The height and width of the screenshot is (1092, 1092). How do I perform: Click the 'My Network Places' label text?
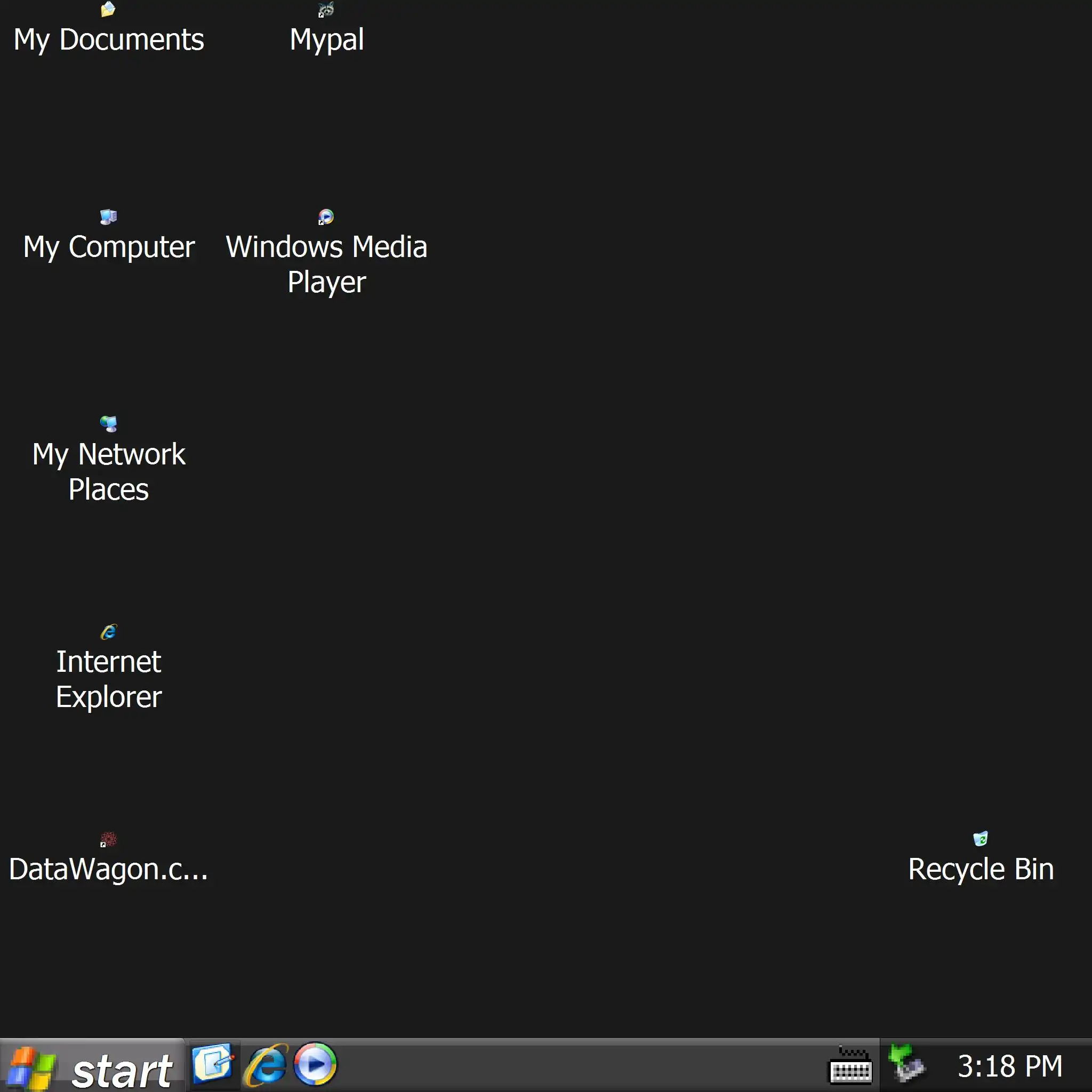pos(108,471)
